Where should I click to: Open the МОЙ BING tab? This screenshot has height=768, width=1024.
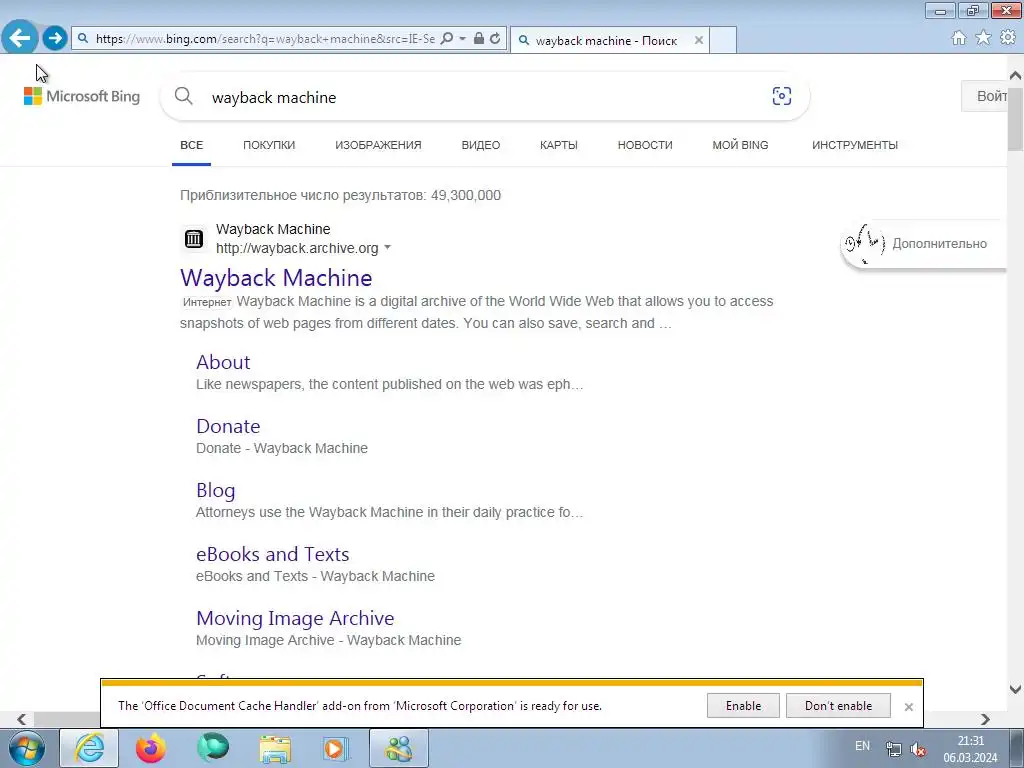740,145
